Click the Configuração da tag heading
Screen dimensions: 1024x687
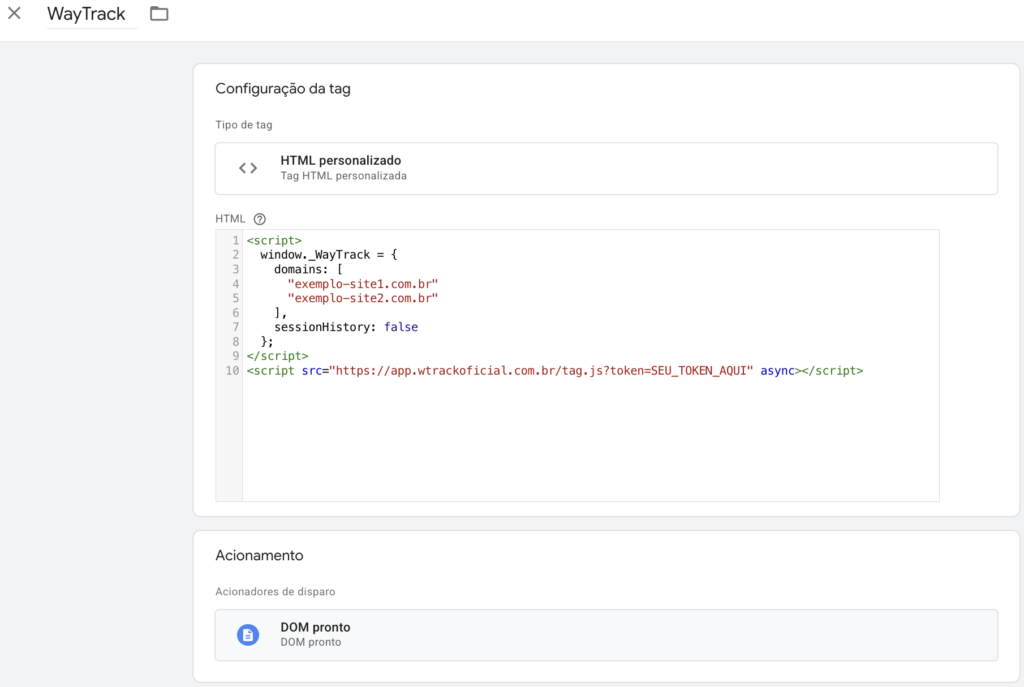point(283,89)
